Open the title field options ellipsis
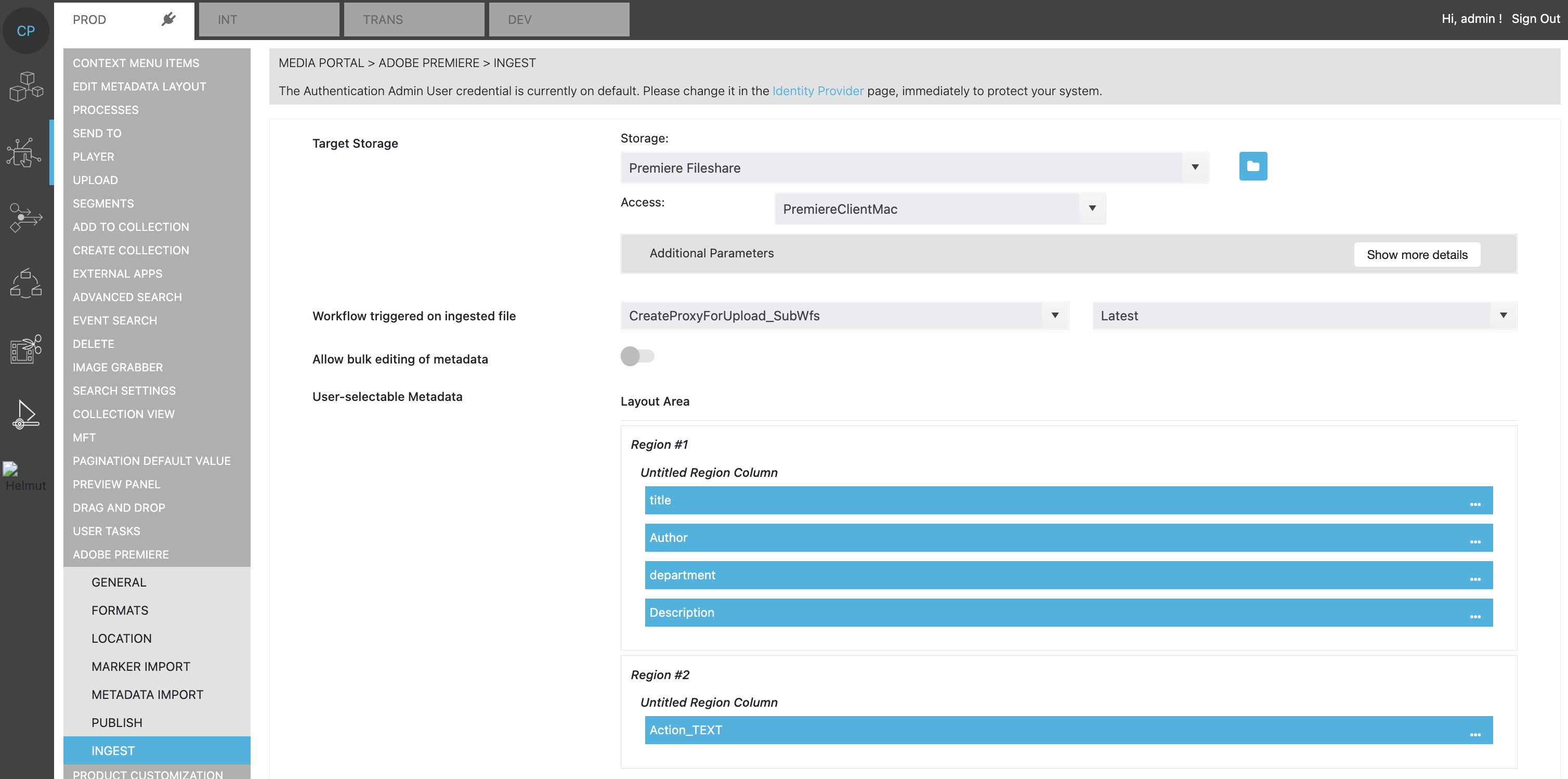The height and width of the screenshot is (779, 1568). pyautogui.click(x=1475, y=504)
